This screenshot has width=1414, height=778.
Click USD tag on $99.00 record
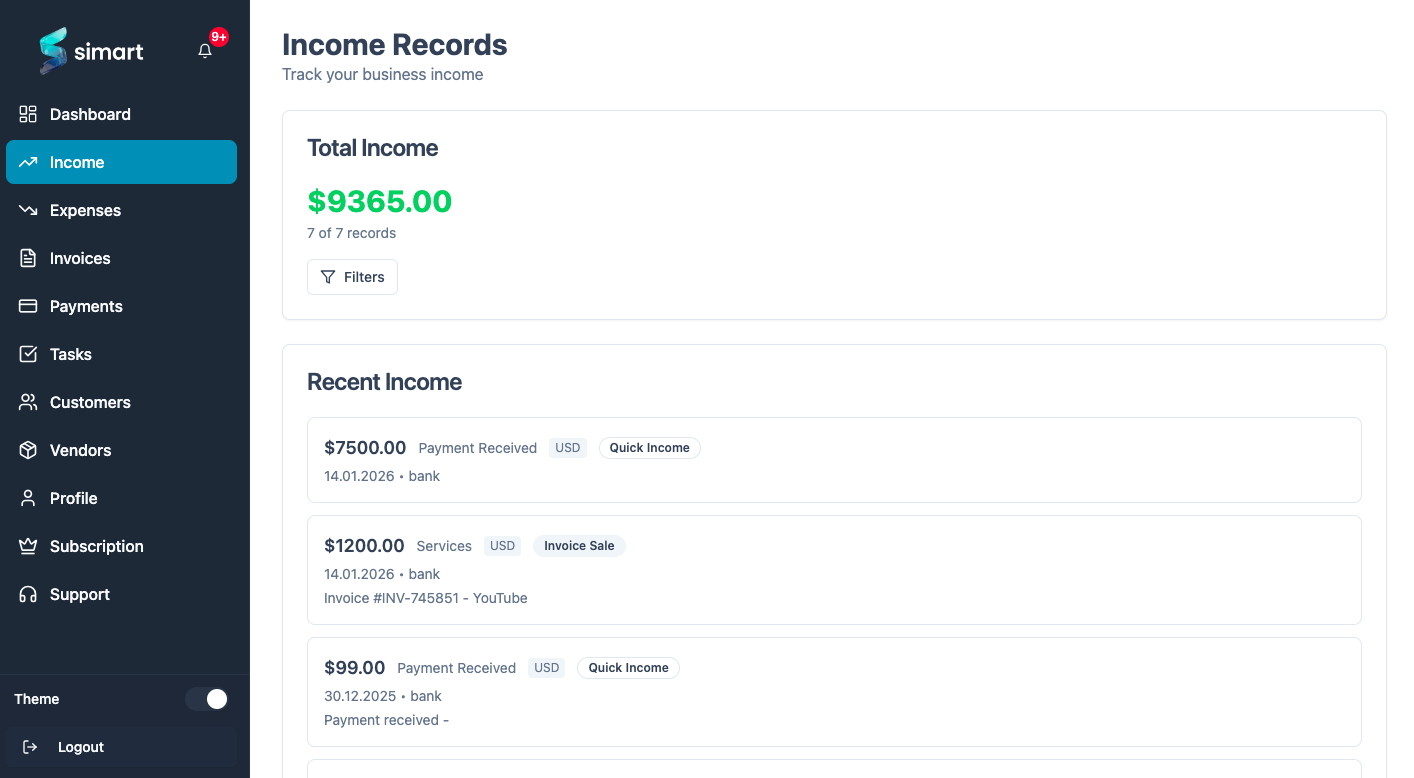point(547,668)
